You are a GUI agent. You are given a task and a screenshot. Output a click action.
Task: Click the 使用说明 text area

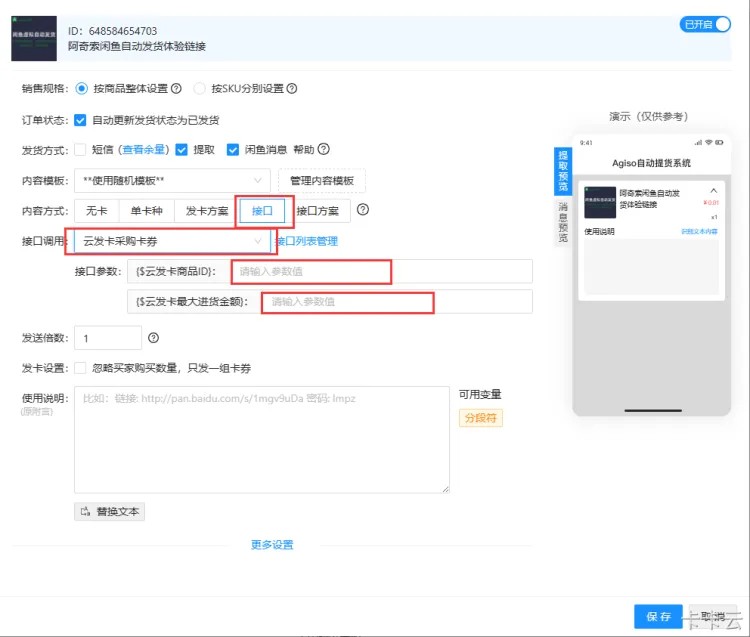(x=262, y=439)
